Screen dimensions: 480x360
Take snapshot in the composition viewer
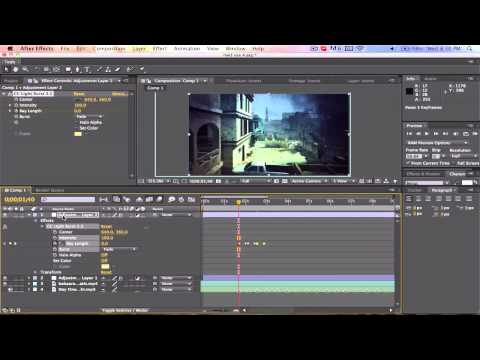tap(218, 181)
